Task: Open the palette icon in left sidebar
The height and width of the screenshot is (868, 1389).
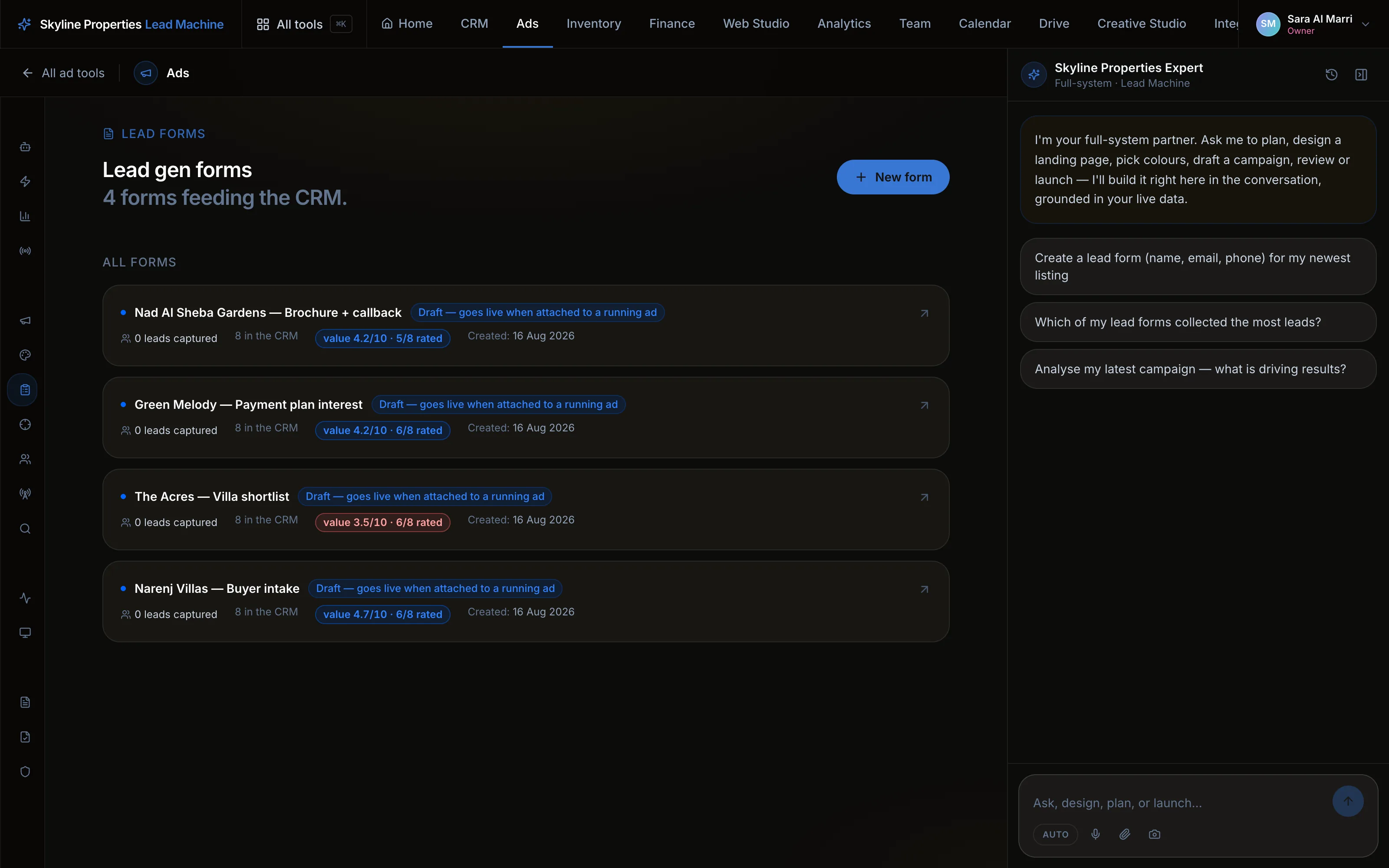Action: tap(25, 355)
